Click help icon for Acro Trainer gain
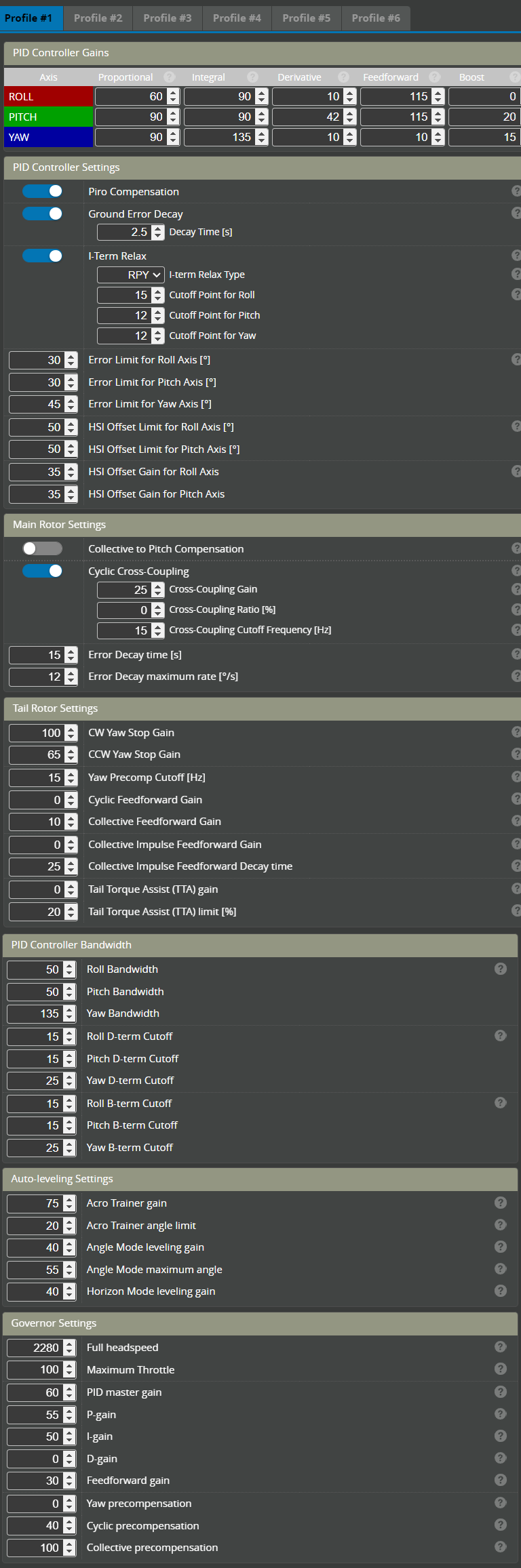The width and height of the screenshot is (521, 1568). click(501, 1203)
